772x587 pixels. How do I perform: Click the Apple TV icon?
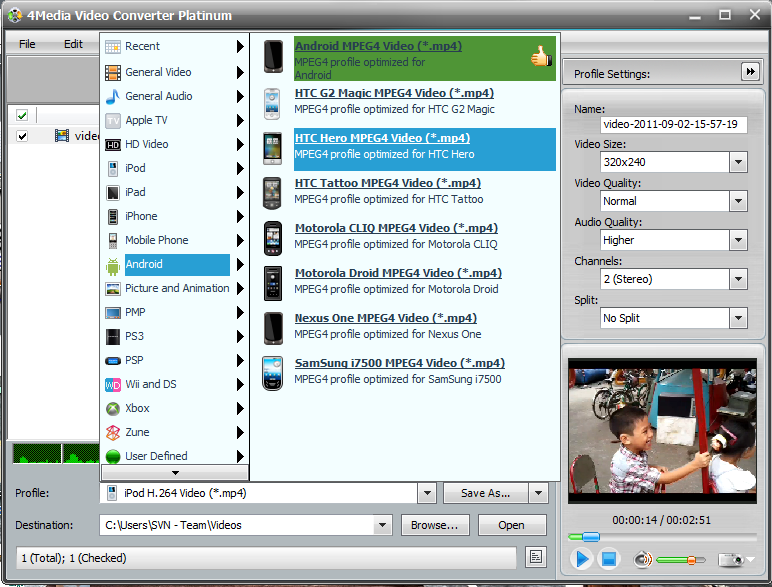click(113, 121)
